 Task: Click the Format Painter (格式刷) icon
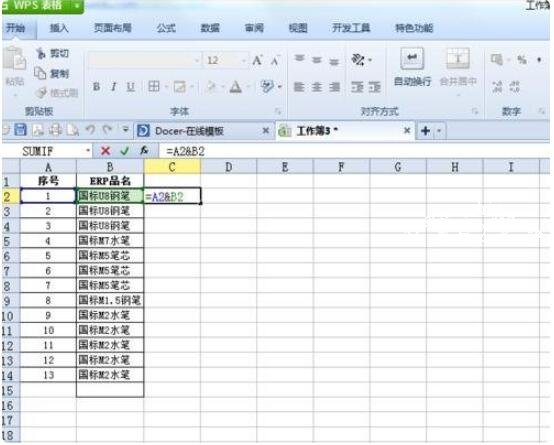41,93
